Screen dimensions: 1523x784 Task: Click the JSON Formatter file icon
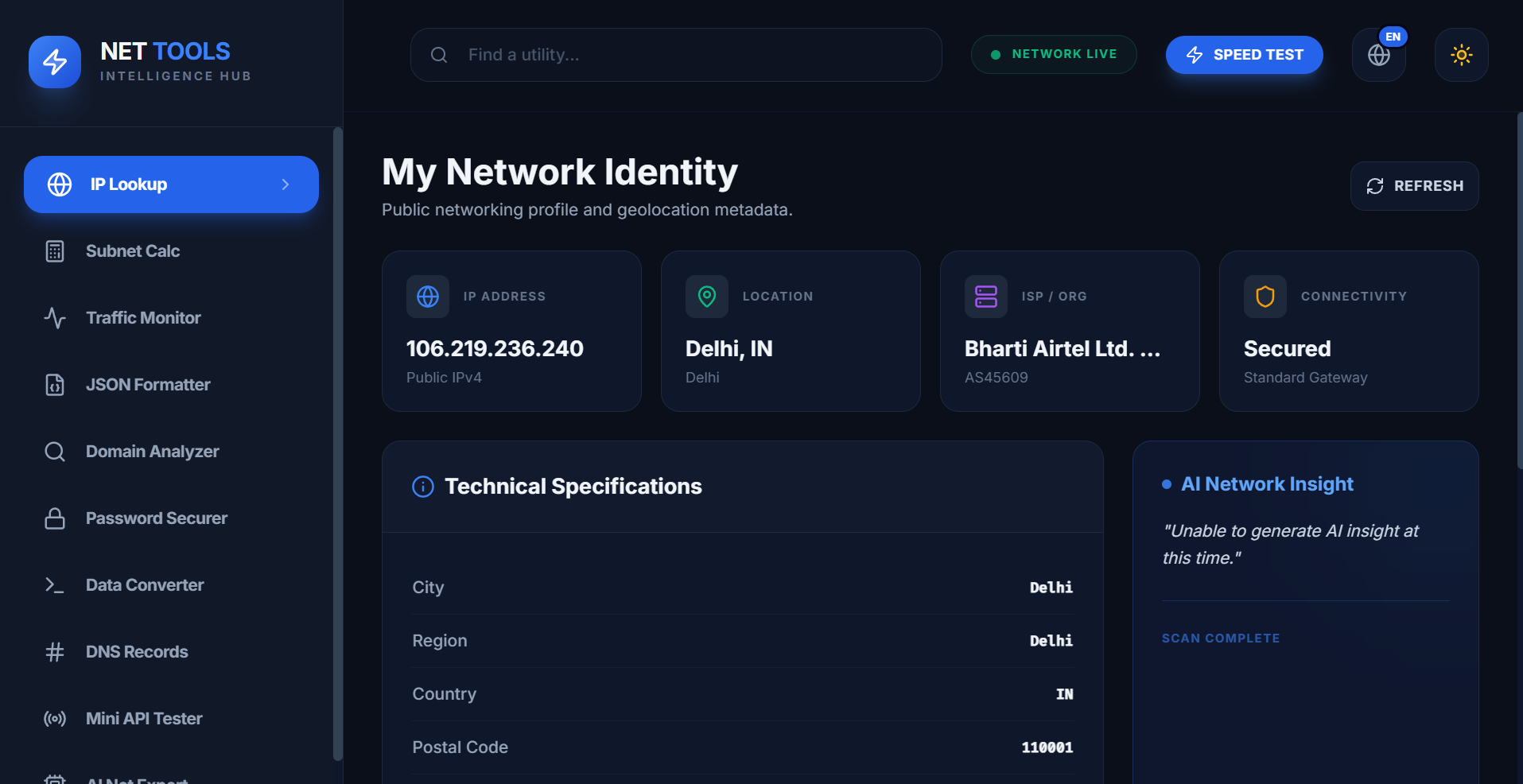(x=55, y=385)
